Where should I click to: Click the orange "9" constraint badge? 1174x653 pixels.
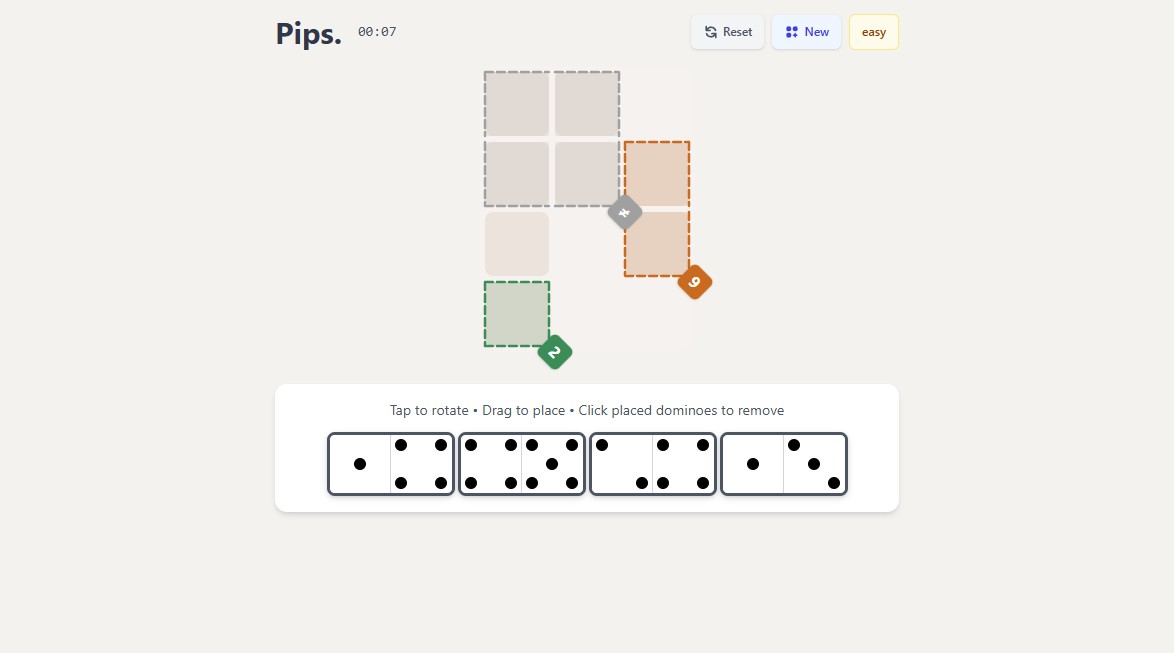coord(694,282)
